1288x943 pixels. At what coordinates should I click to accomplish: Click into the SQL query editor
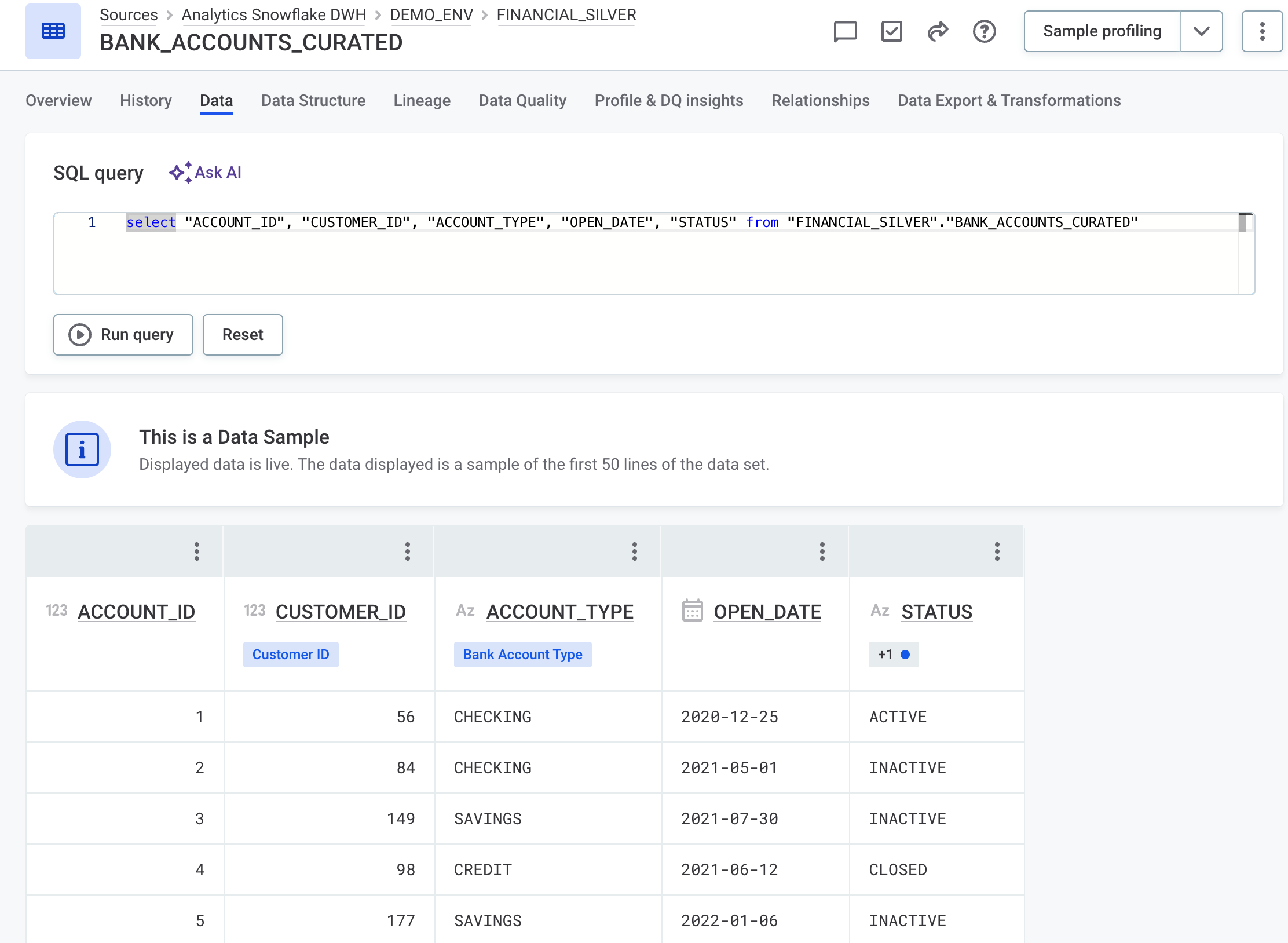tap(654, 254)
